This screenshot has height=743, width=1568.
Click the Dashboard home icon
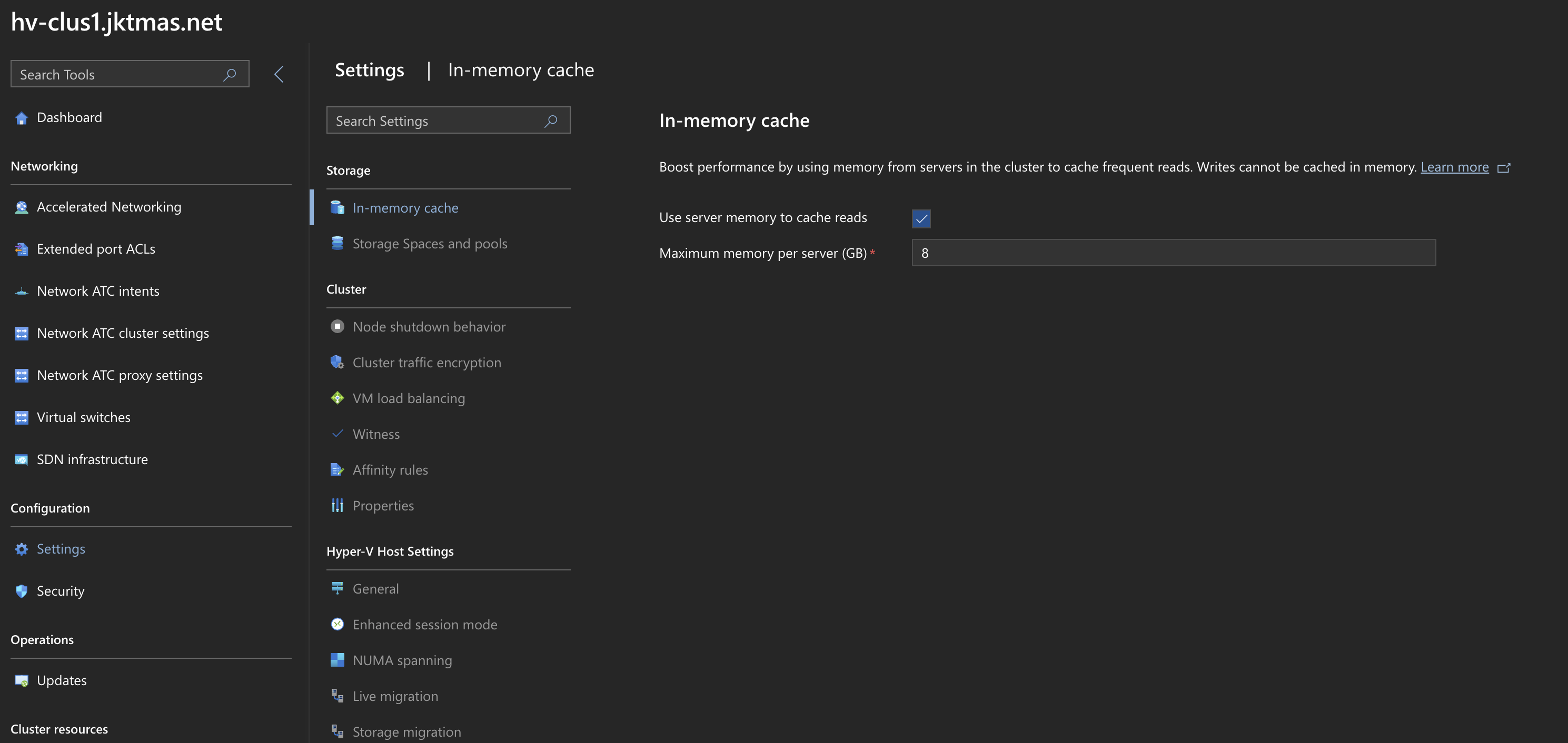click(x=21, y=118)
